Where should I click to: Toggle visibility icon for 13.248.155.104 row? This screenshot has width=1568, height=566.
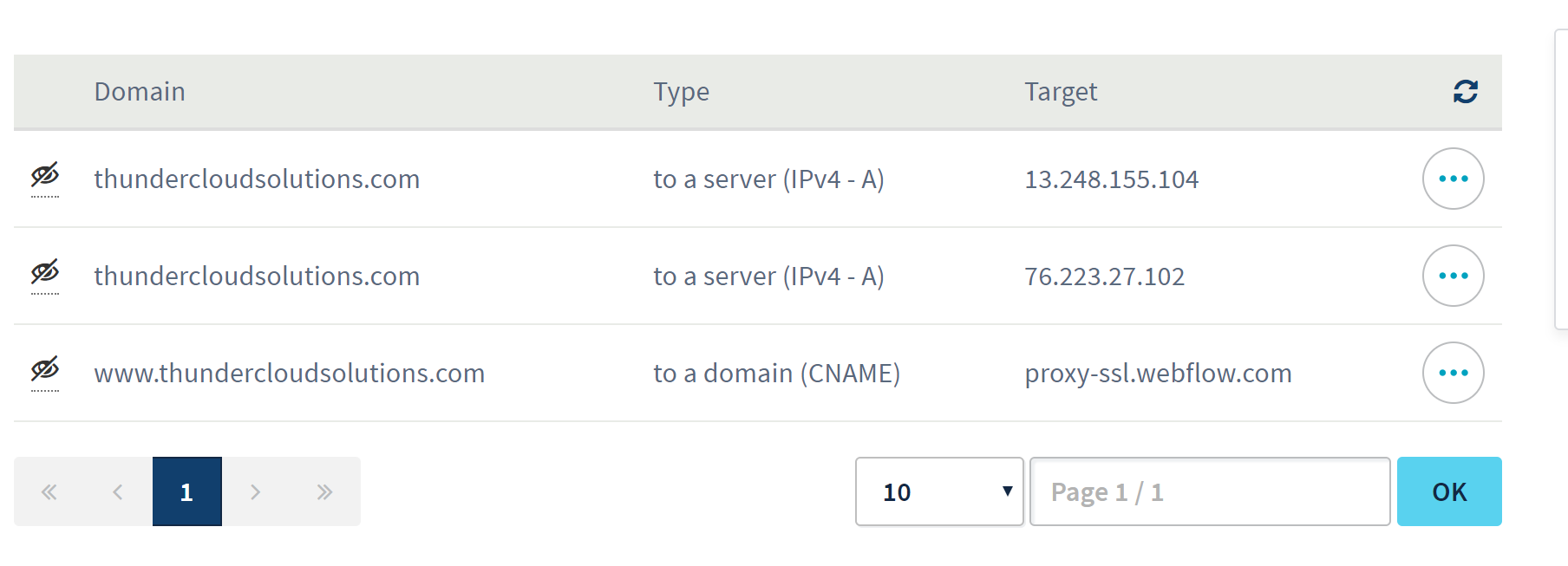pos(45,176)
